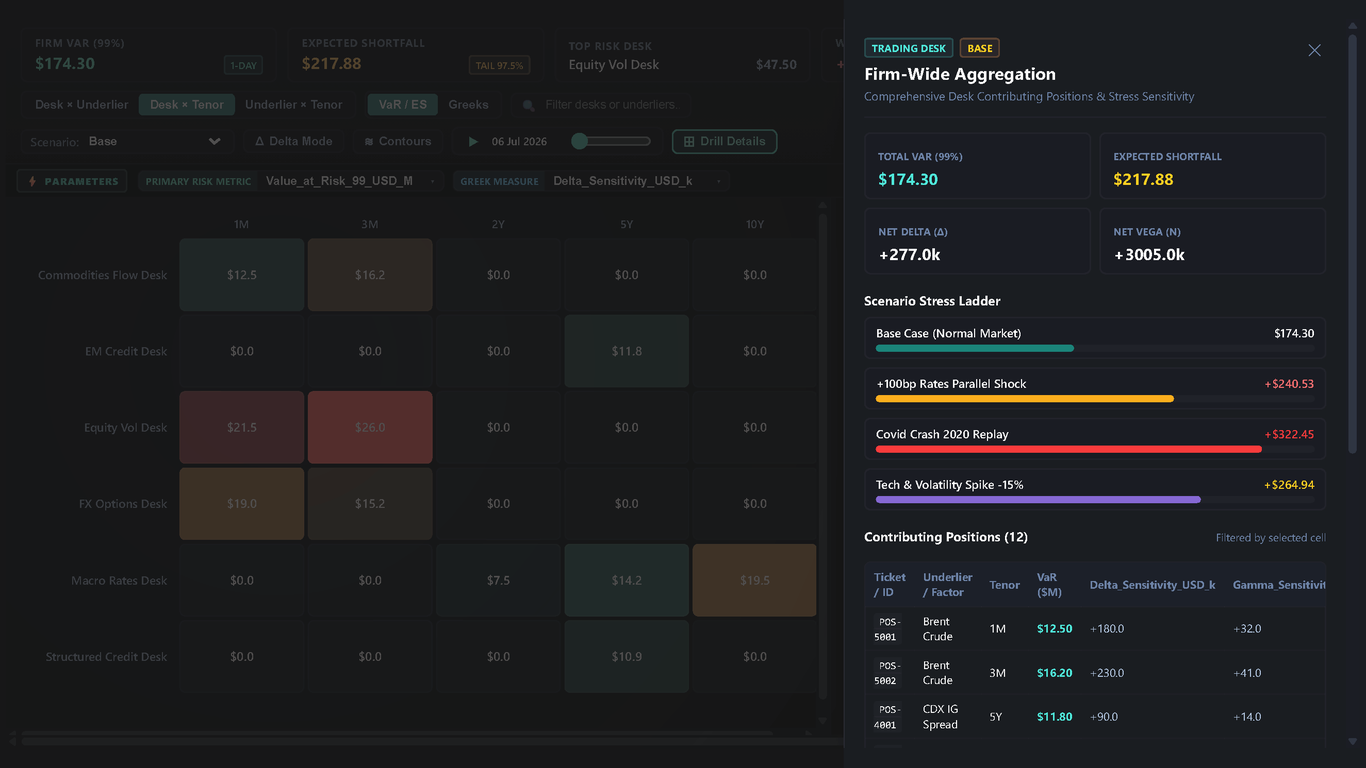Click the TRADING DESK tag
The image size is (1366, 768).
click(x=909, y=48)
